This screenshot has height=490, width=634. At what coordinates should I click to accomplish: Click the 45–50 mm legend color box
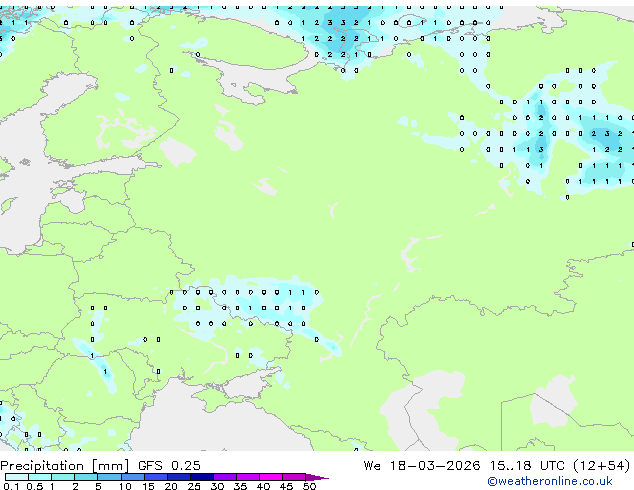(x=294, y=477)
